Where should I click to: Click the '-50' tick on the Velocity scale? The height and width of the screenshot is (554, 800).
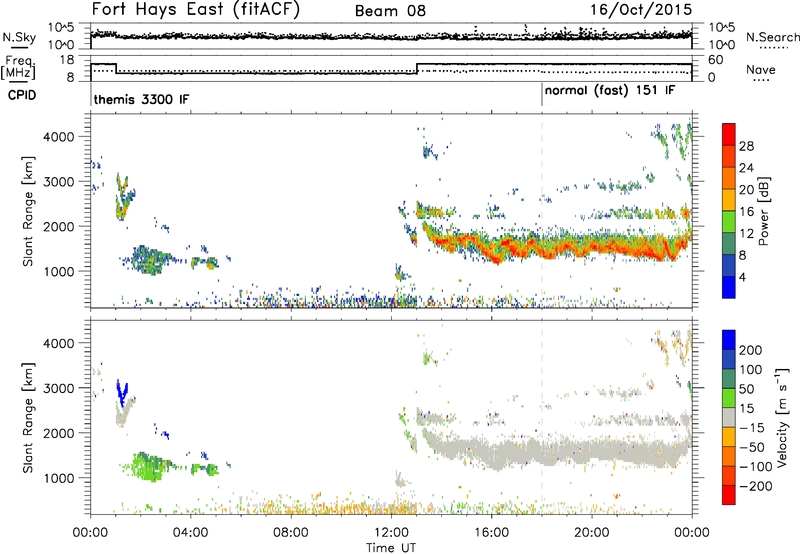tap(753, 447)
